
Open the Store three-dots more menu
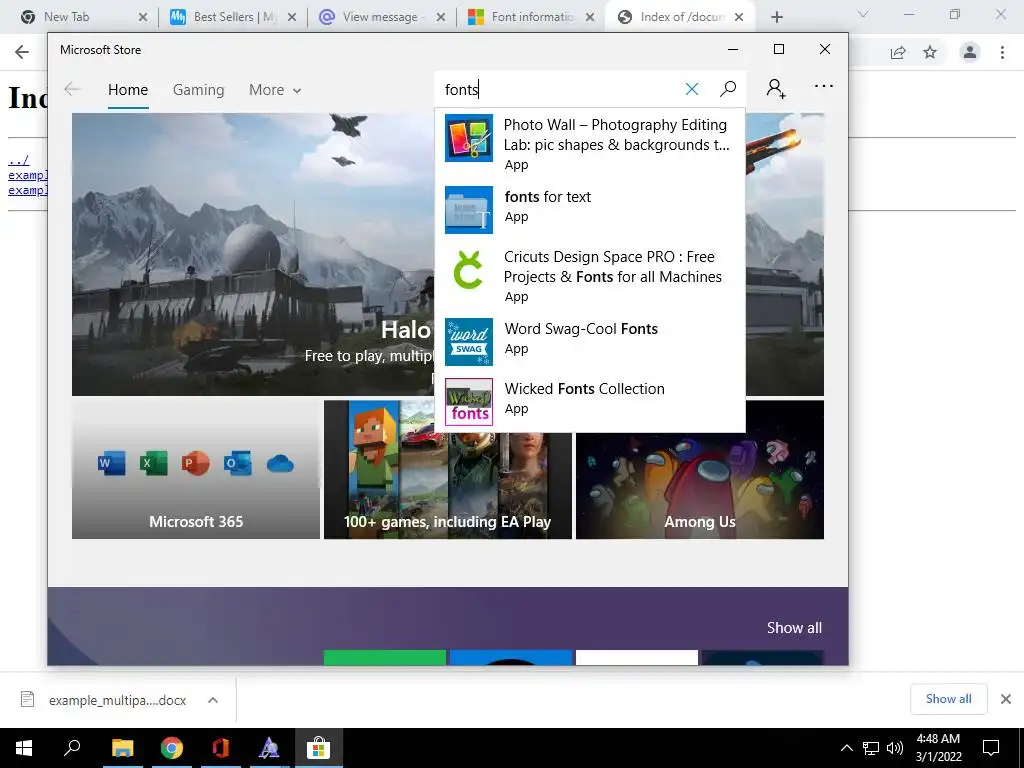[x=824, y=86]
